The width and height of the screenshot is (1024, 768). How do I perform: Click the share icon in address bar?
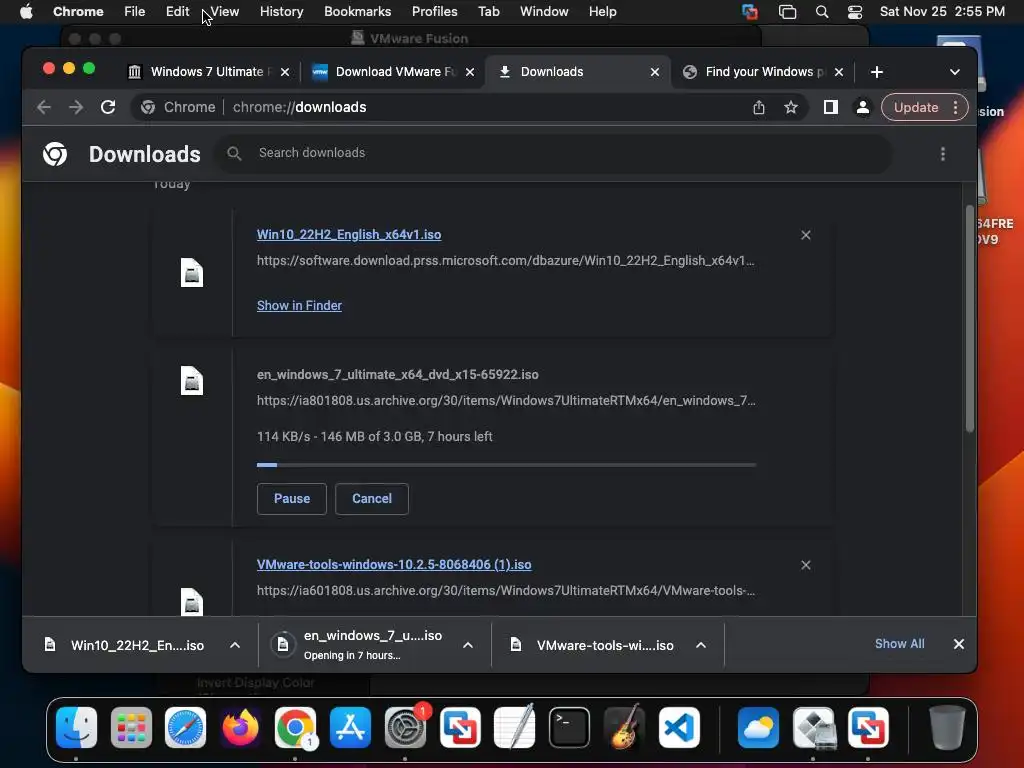click(758, 107)
